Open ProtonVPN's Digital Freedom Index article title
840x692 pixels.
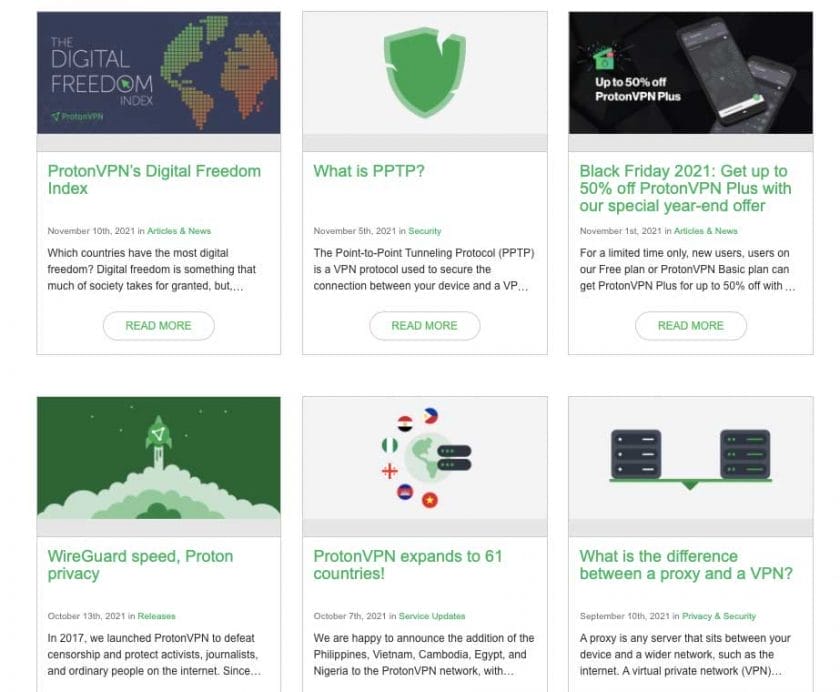tap(154, 179)
